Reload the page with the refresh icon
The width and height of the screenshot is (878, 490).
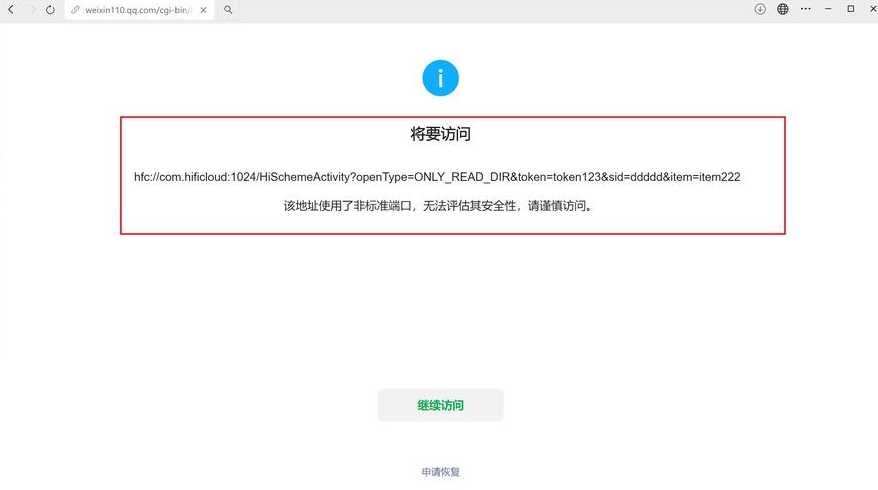tap(50, 10)
